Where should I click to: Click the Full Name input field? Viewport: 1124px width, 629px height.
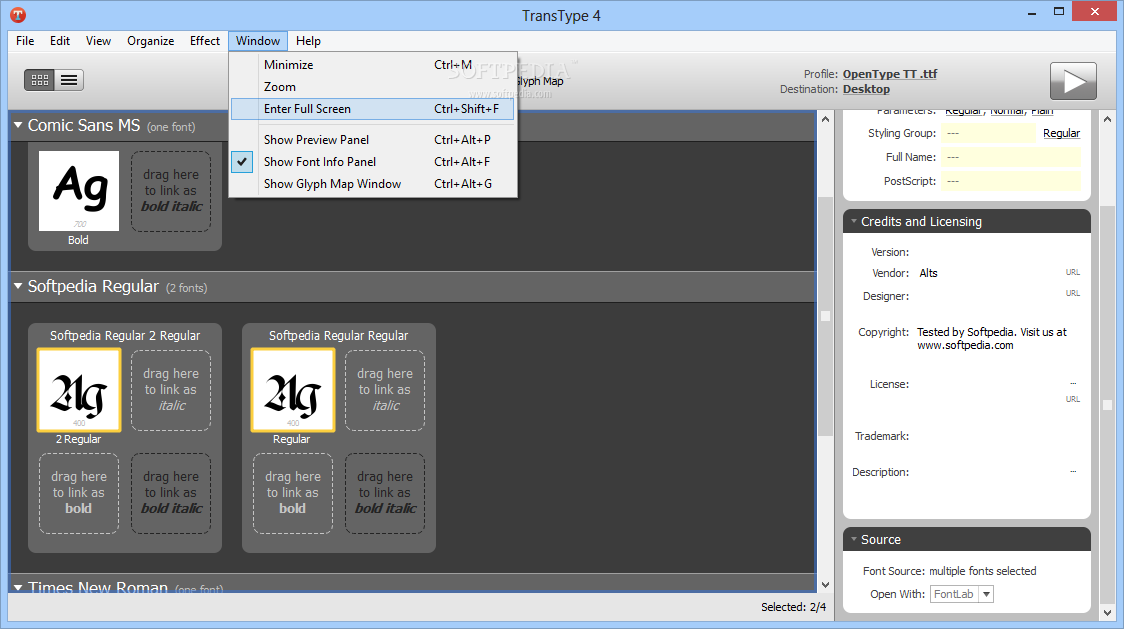pyautogui.click(x=1011, y=157)
